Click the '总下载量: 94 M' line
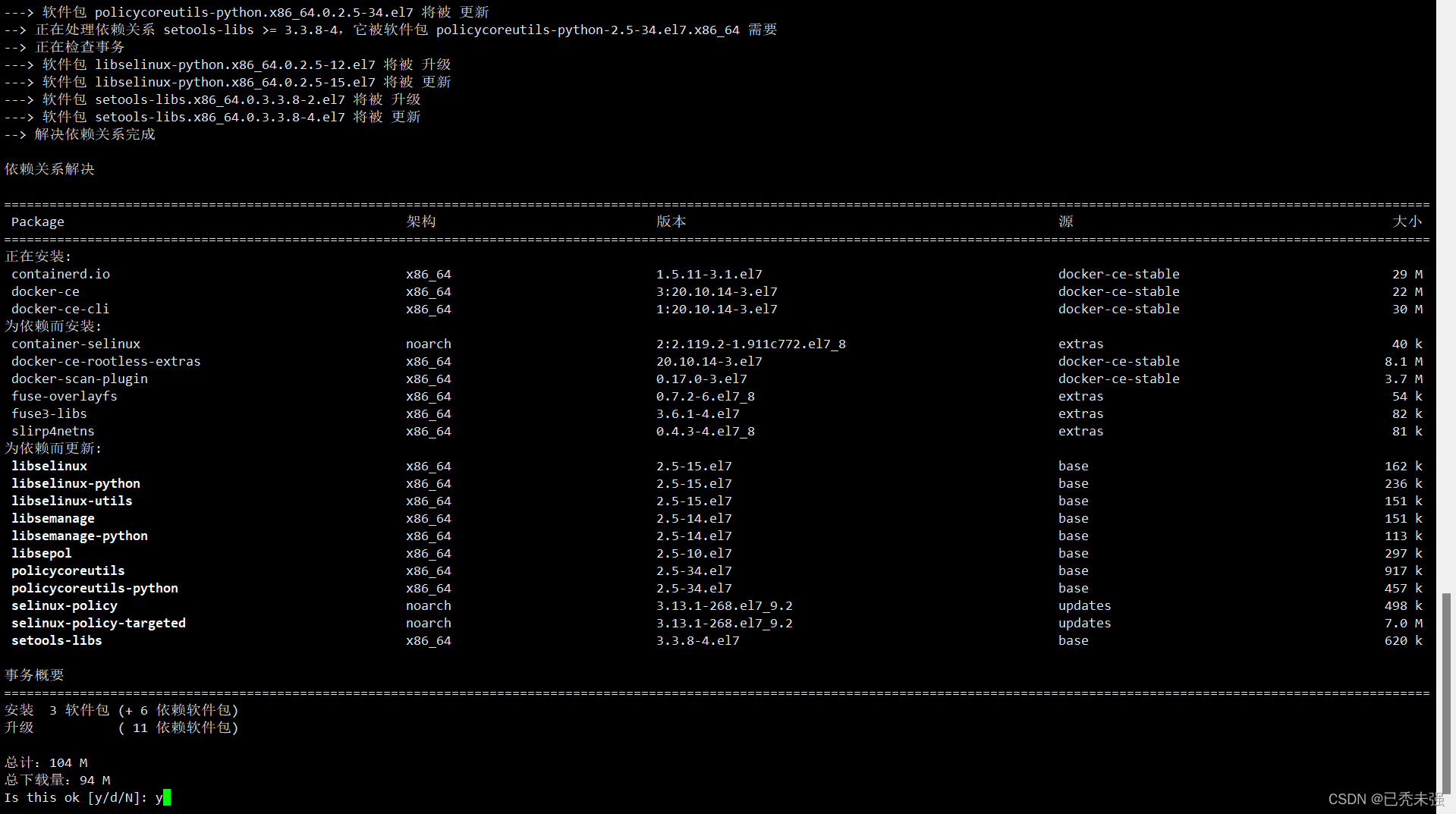Screen dimensions: 1456x814 point(58,780)
